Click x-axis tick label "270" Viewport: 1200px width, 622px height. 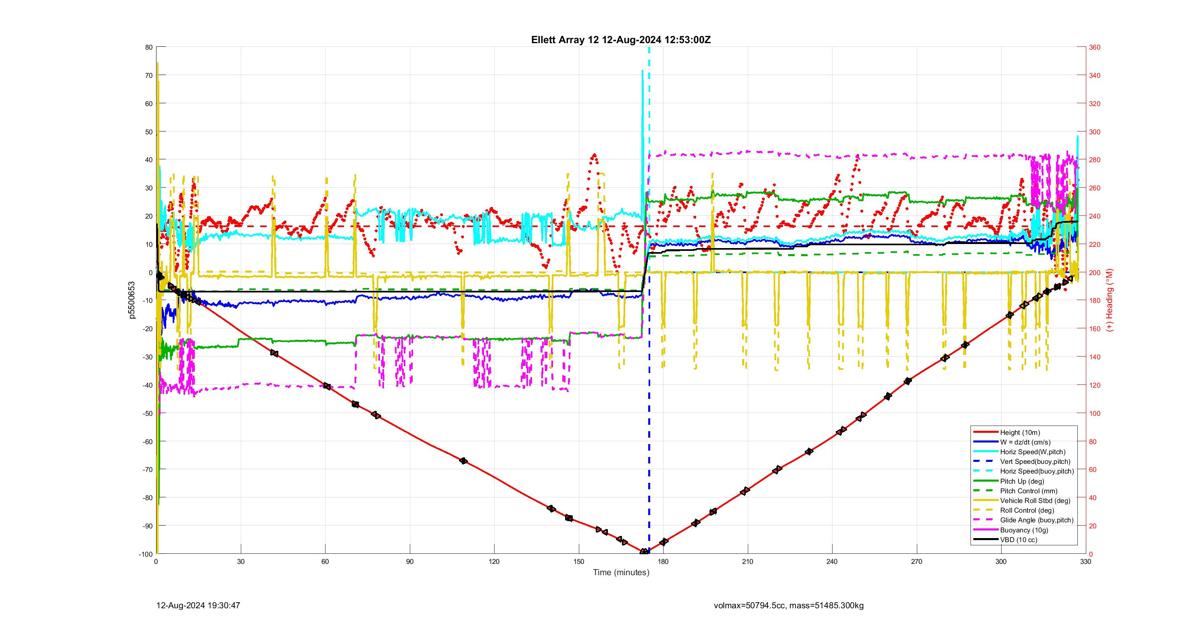916,562
